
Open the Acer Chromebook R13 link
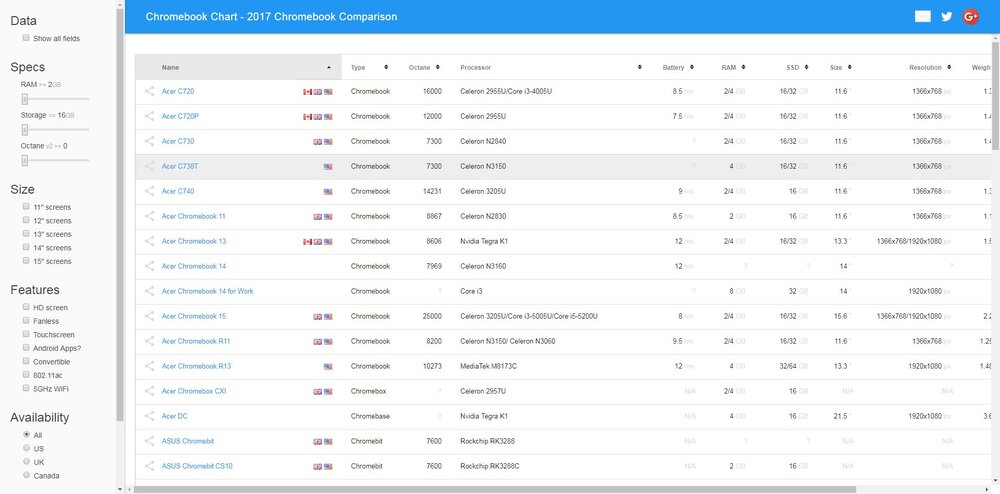tap(196, 366)
